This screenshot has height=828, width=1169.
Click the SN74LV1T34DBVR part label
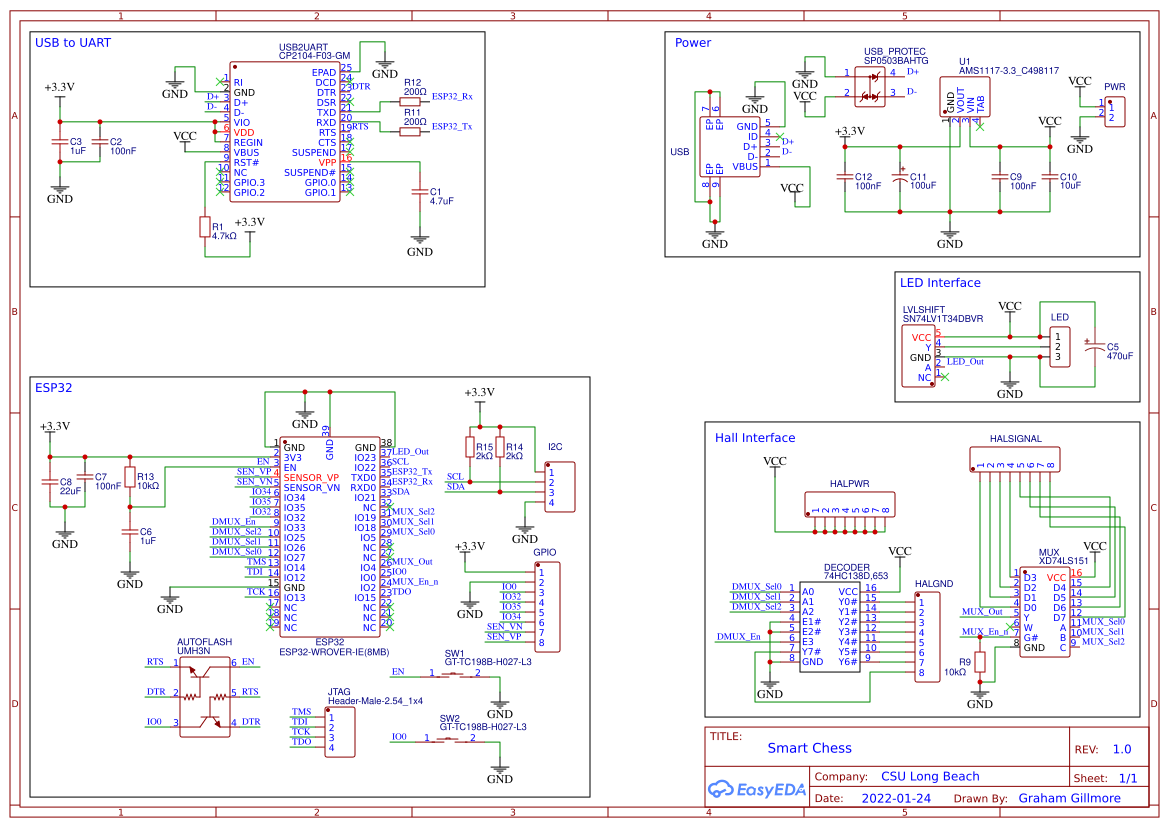(x=942, y=319)
